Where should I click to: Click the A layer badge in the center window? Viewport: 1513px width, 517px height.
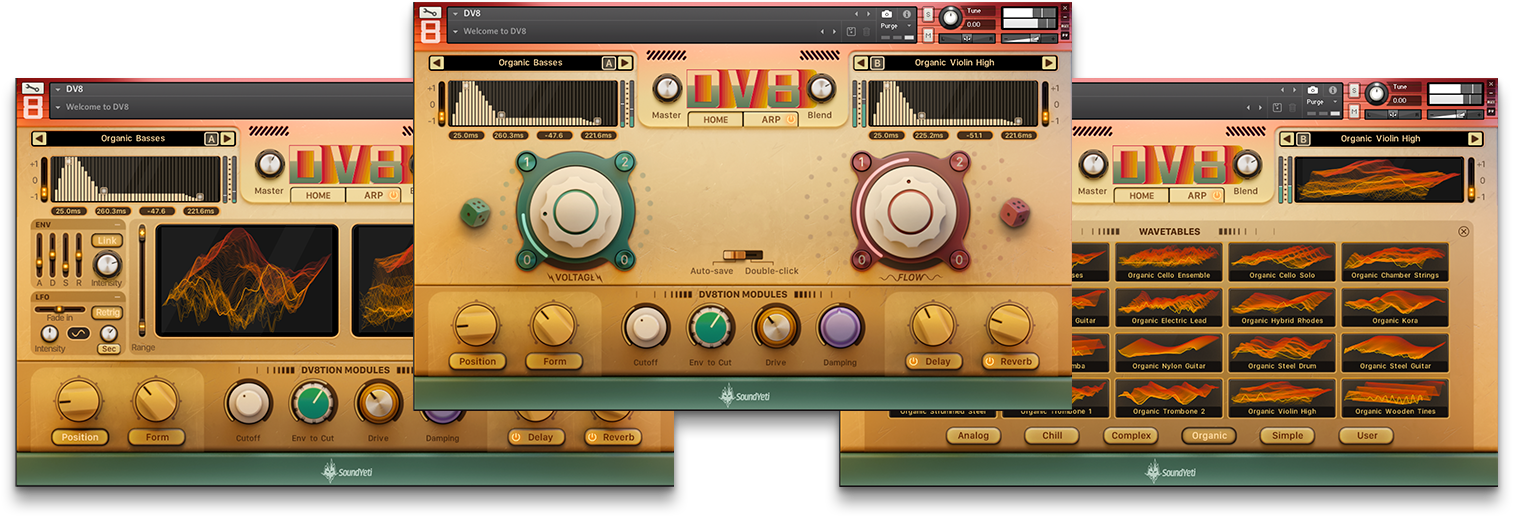(x=609, y=63)
